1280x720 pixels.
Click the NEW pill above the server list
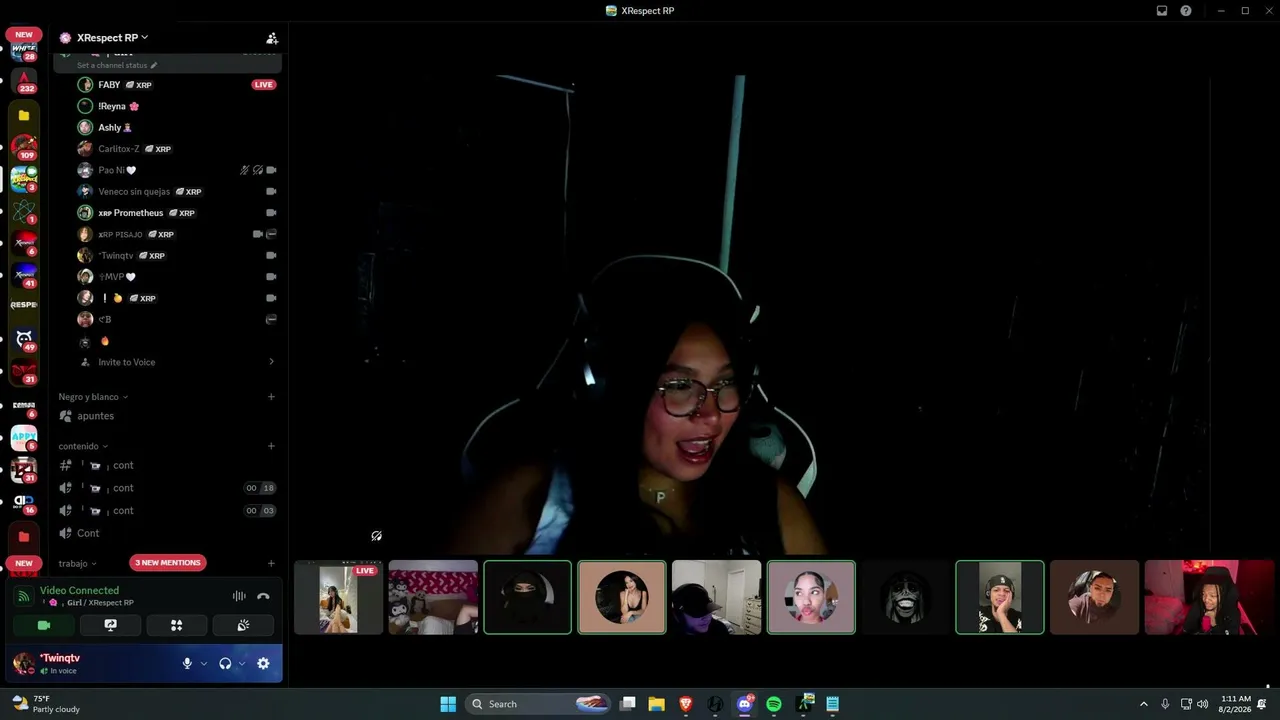[x=24, y=34]
